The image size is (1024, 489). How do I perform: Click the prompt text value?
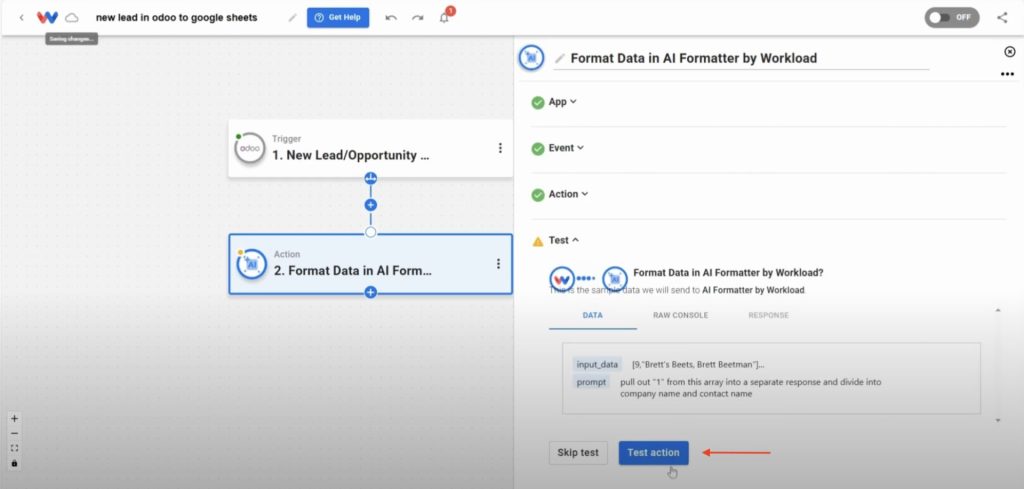pyautogui.click(x=750, y=388)
